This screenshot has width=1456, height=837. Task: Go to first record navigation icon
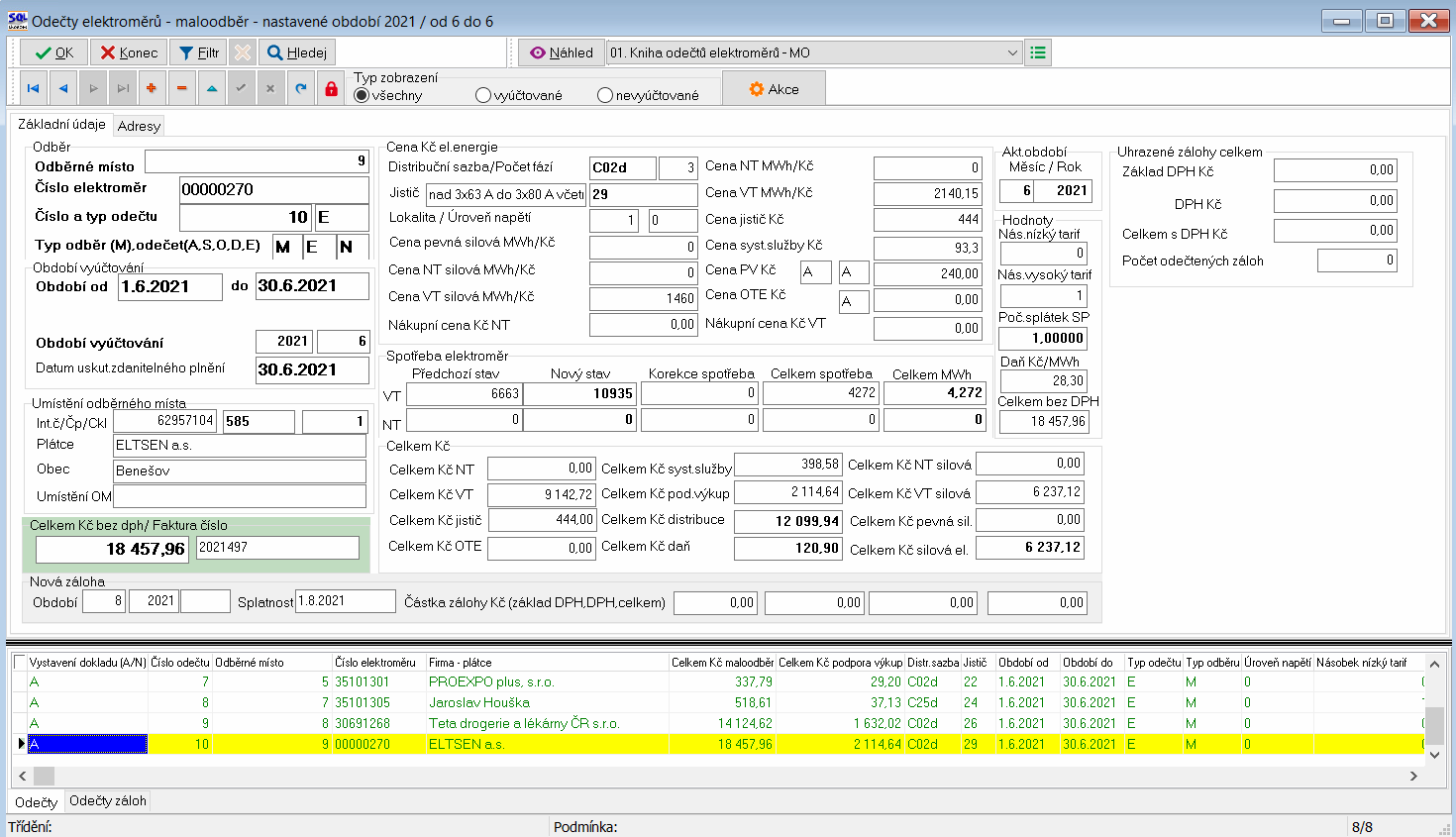click(x=33, y=89)
